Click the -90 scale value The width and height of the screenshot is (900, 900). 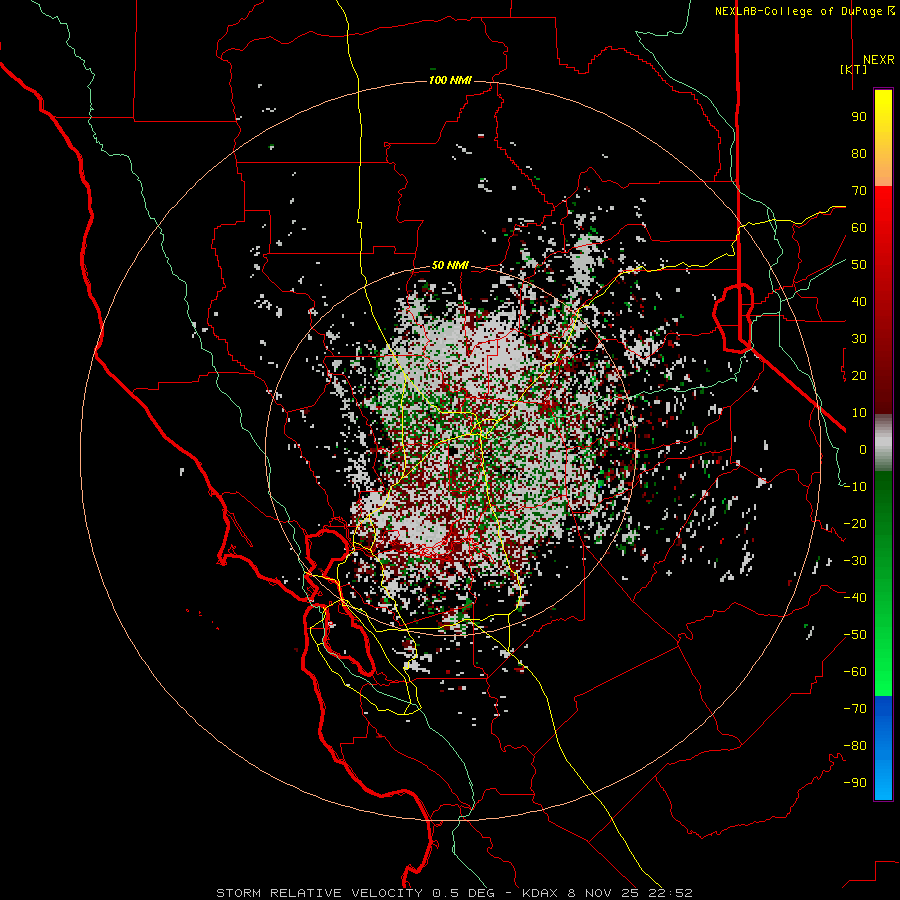click(855, 783)
